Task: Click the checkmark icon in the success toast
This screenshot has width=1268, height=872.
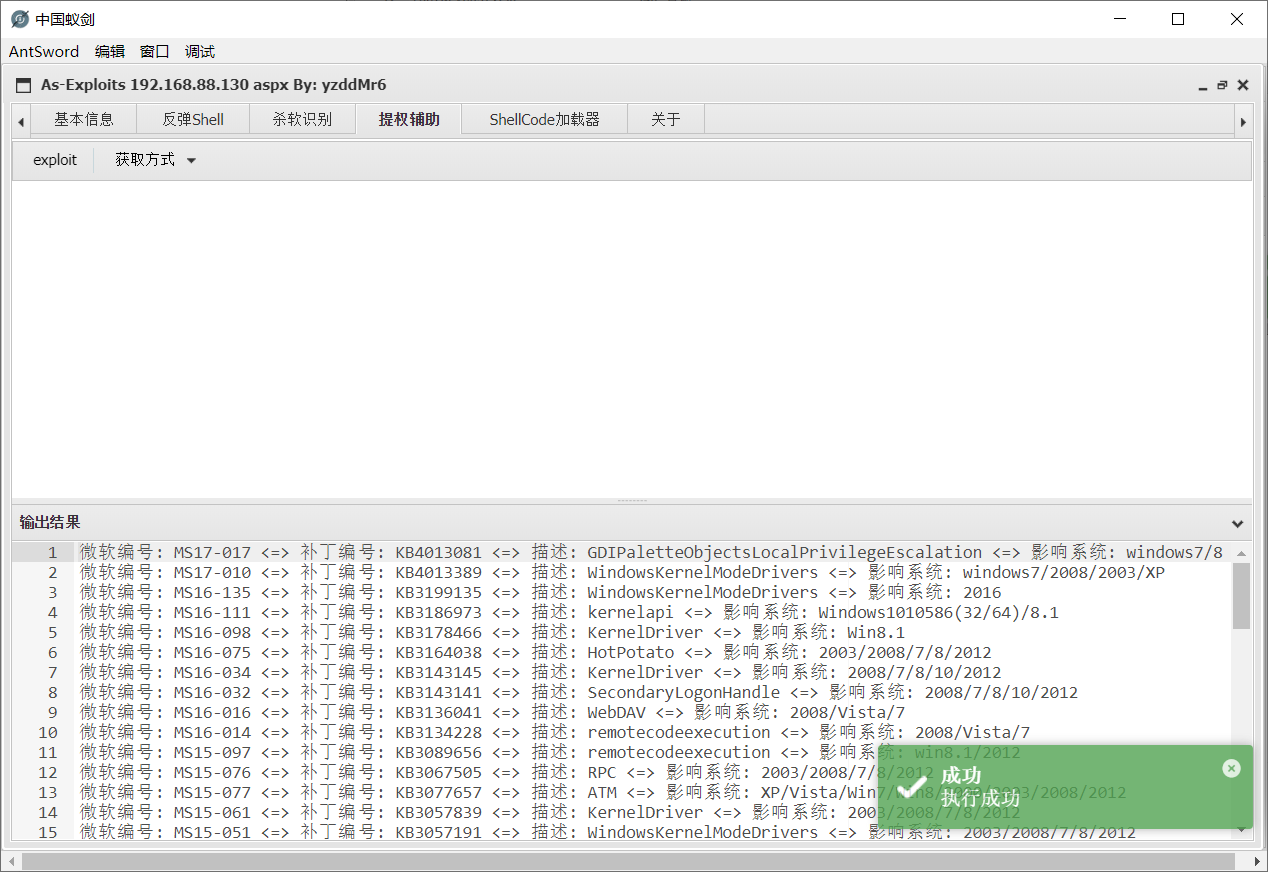Action: point(912,786)
